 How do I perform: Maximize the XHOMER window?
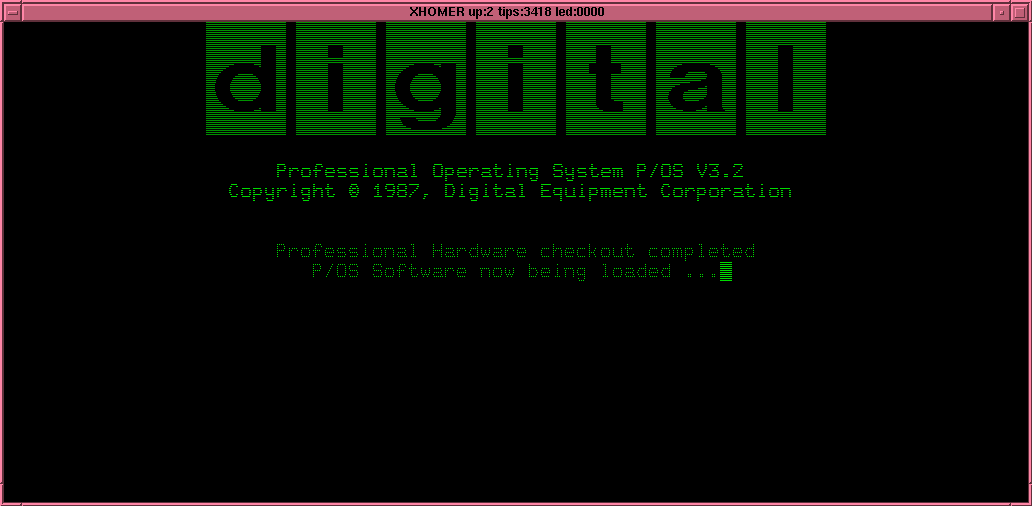tap(1019, 12)
